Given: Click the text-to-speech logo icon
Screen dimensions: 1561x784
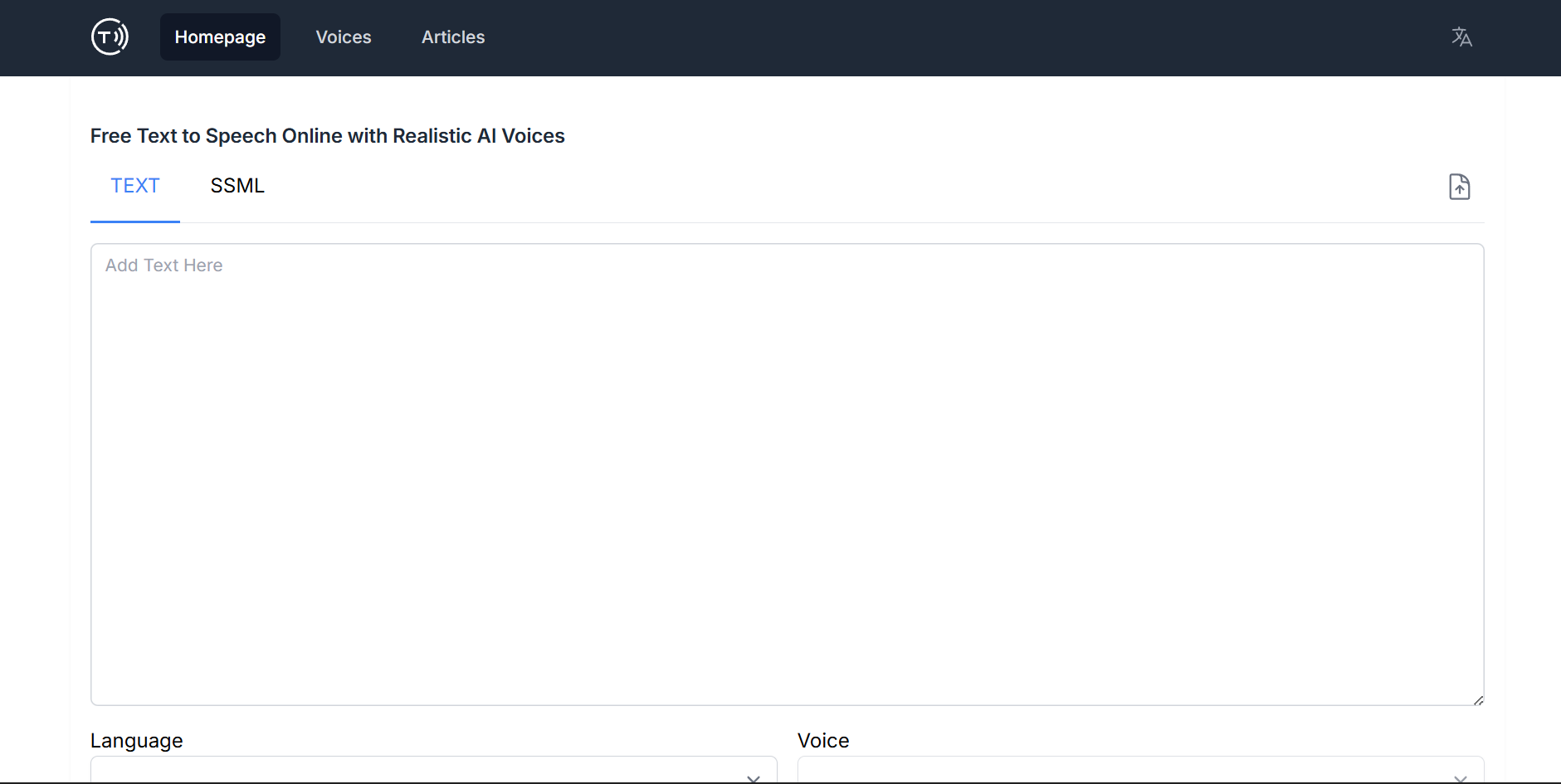Looking at the screenshot, I should point(110,37).
